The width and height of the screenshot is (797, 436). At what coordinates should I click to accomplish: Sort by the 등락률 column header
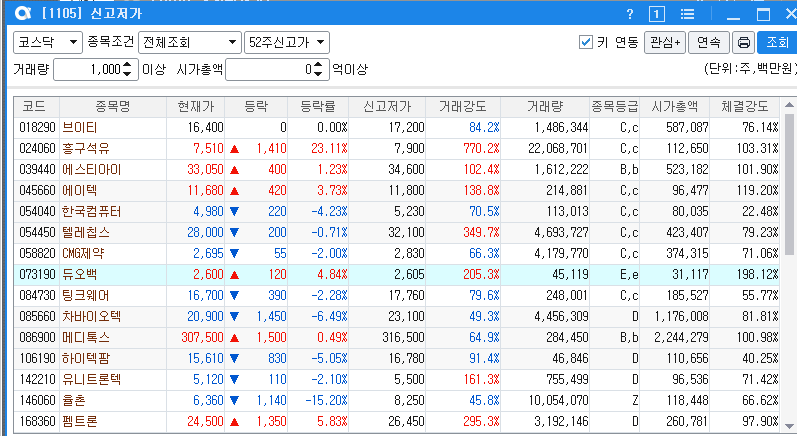click(318, 107)
